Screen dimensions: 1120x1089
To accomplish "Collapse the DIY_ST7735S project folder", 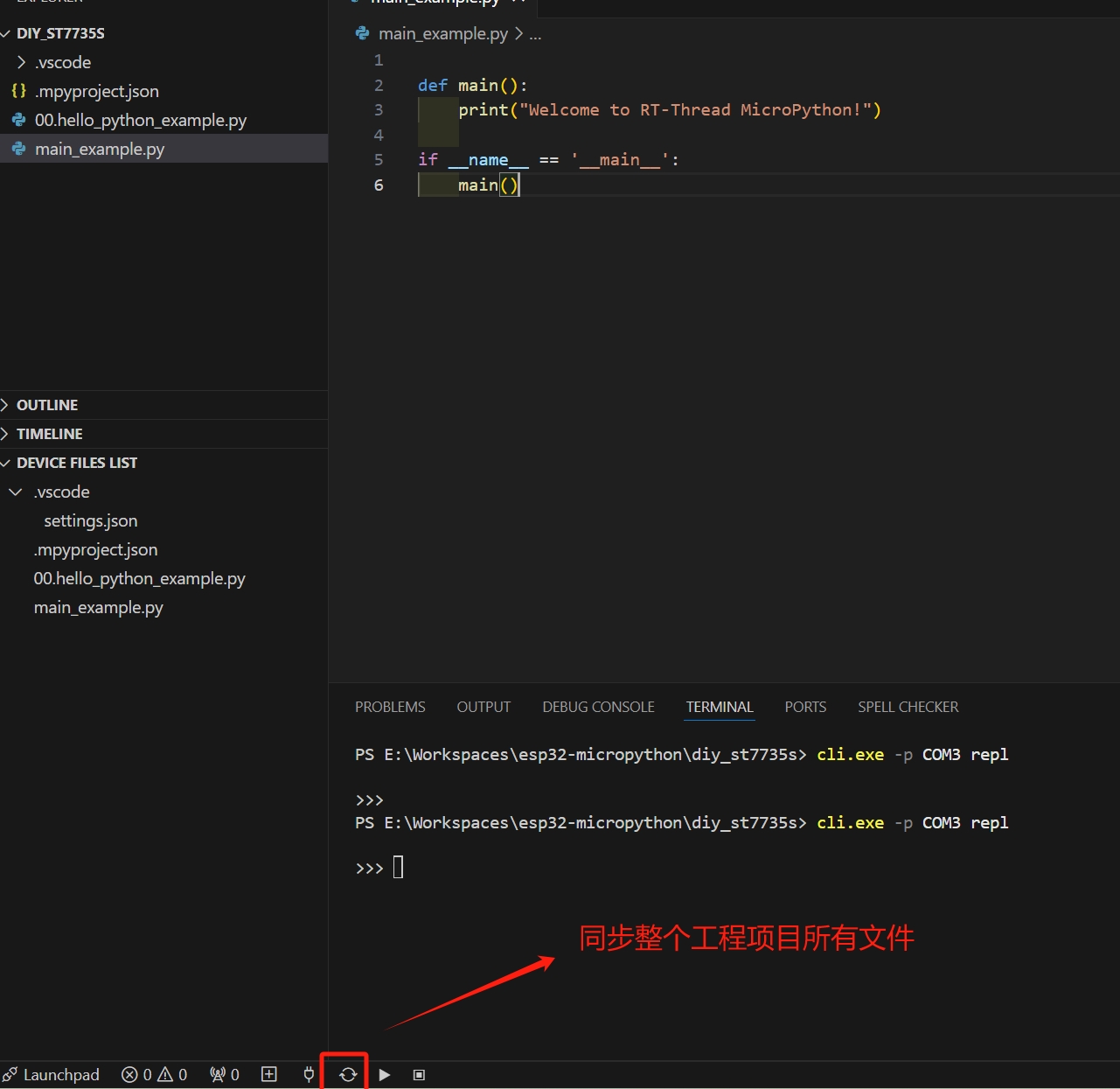I will [x=7, y=33].
